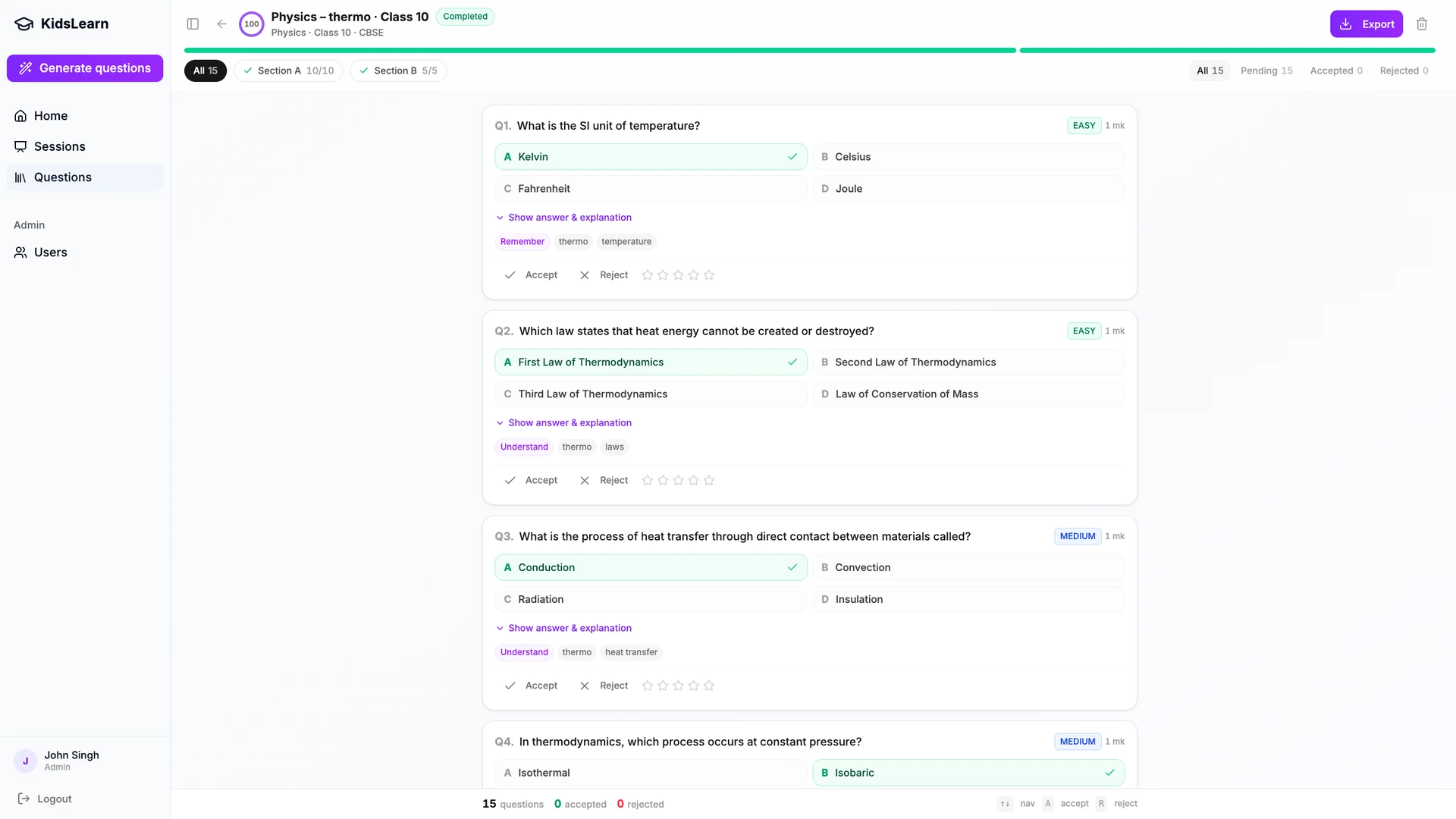The image size is (1456, 819).
Task: Select Convection option in Q3
Action: 968,568
